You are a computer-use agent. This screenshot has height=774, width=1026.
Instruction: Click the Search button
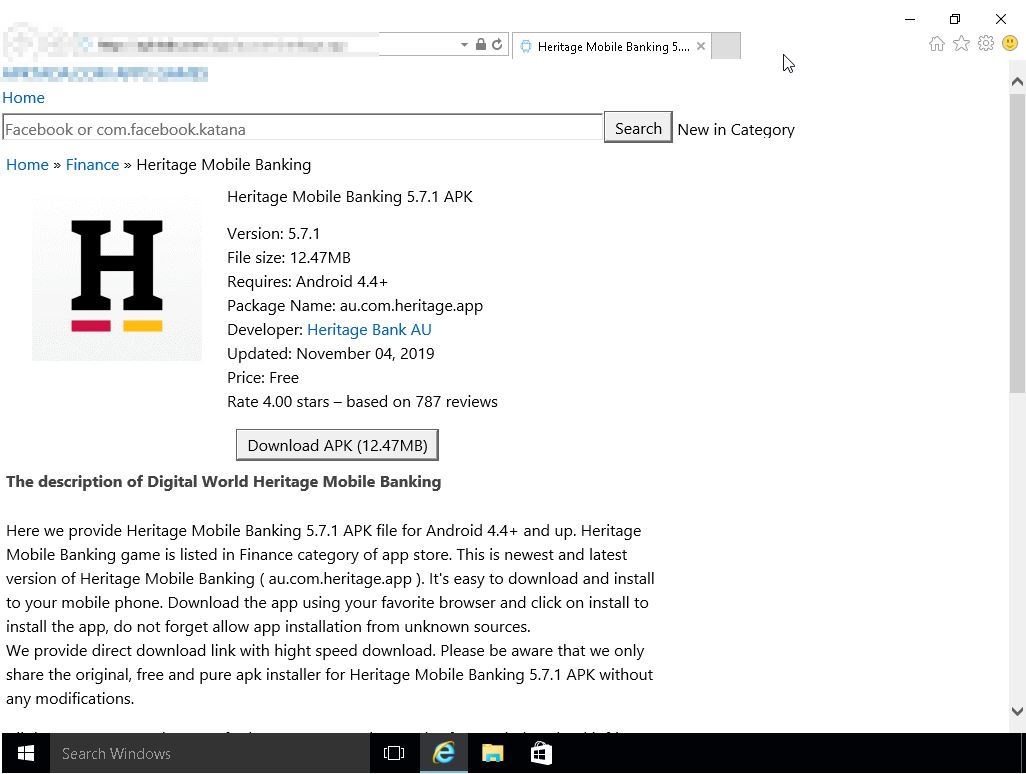pyautogui.click(x=638, y=128)
